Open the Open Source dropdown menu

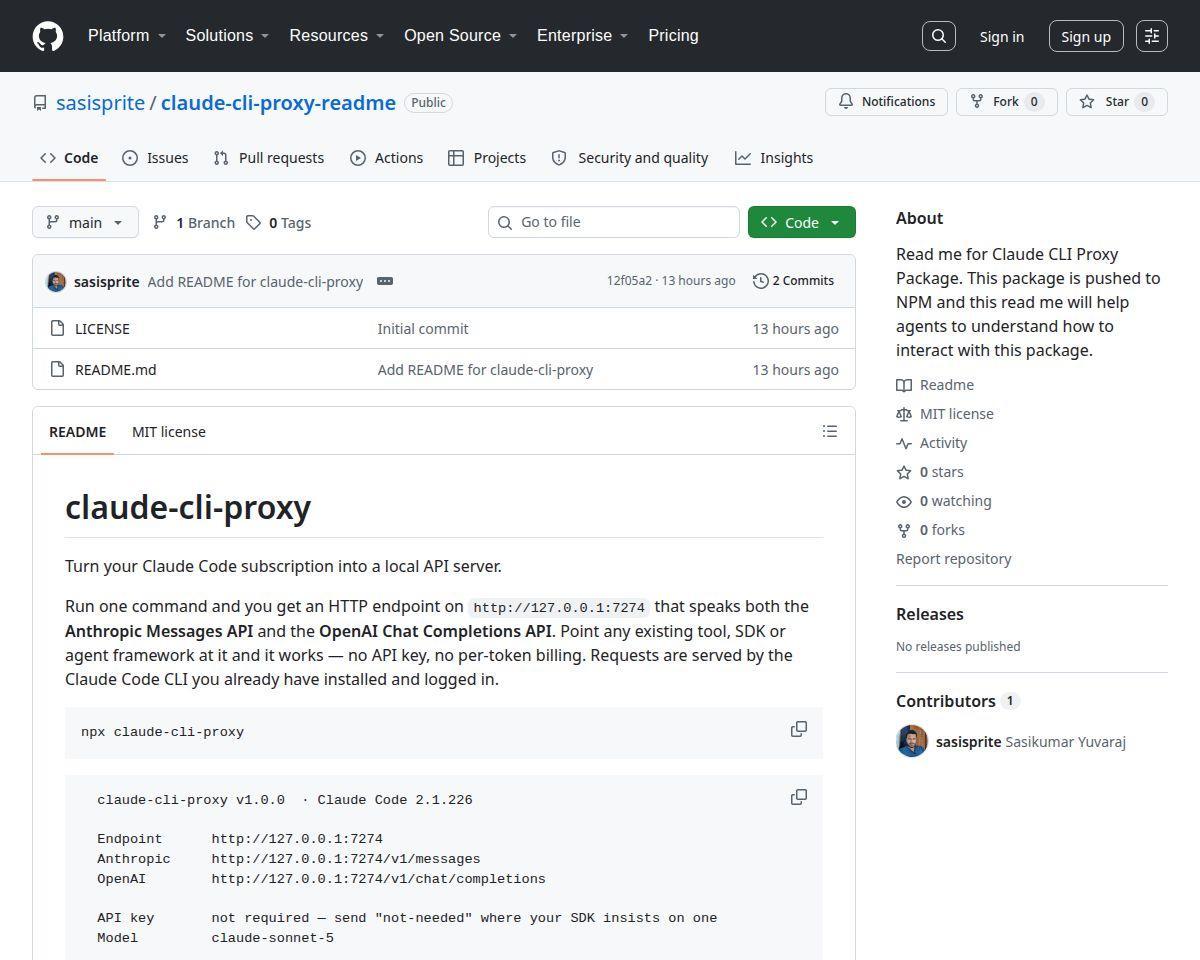point(461,36)
